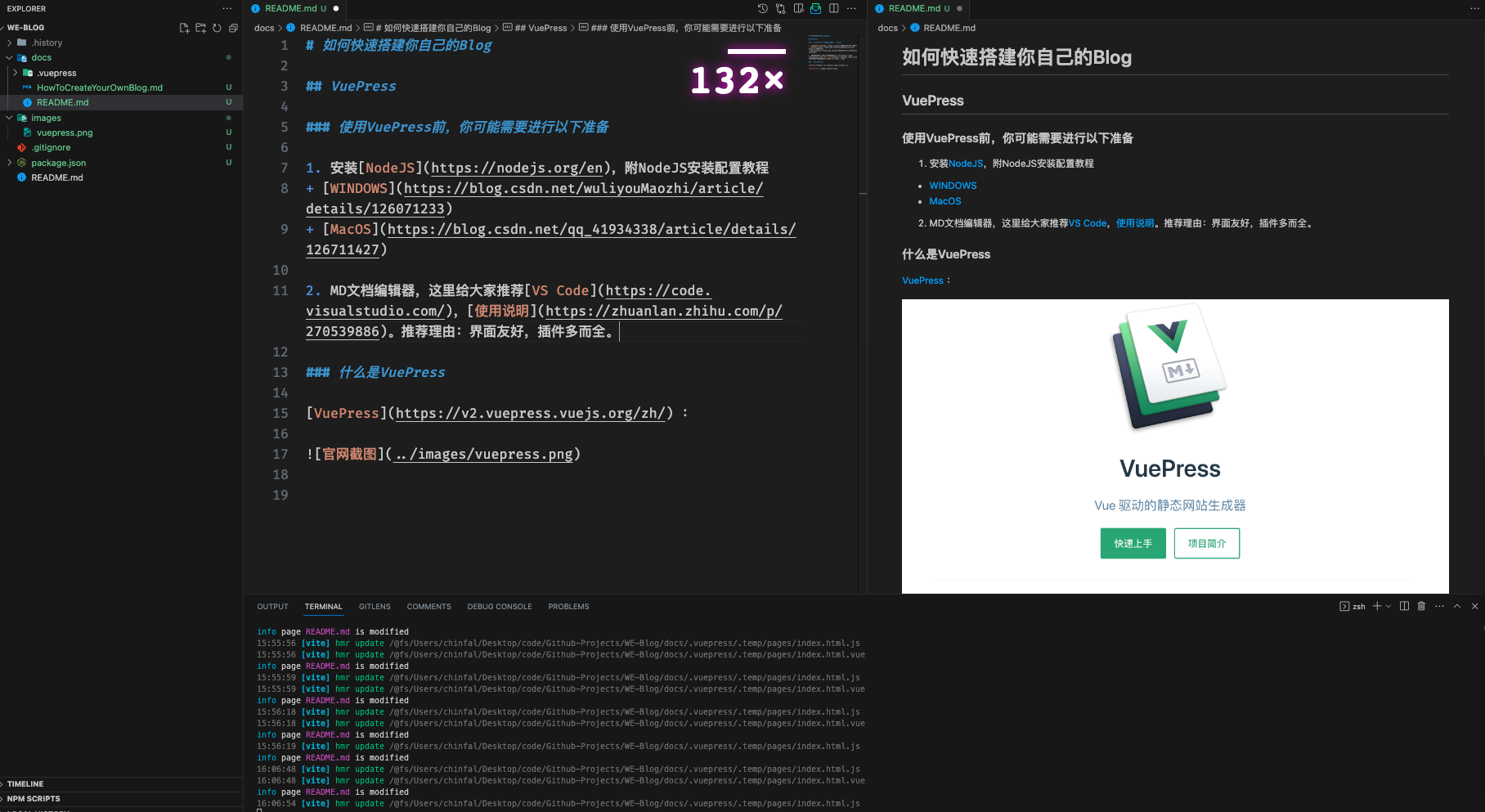This screenshot has width=1485, height=812.
Task: Switch to the COMMENTS panel tab
Action: click(428, 607)
